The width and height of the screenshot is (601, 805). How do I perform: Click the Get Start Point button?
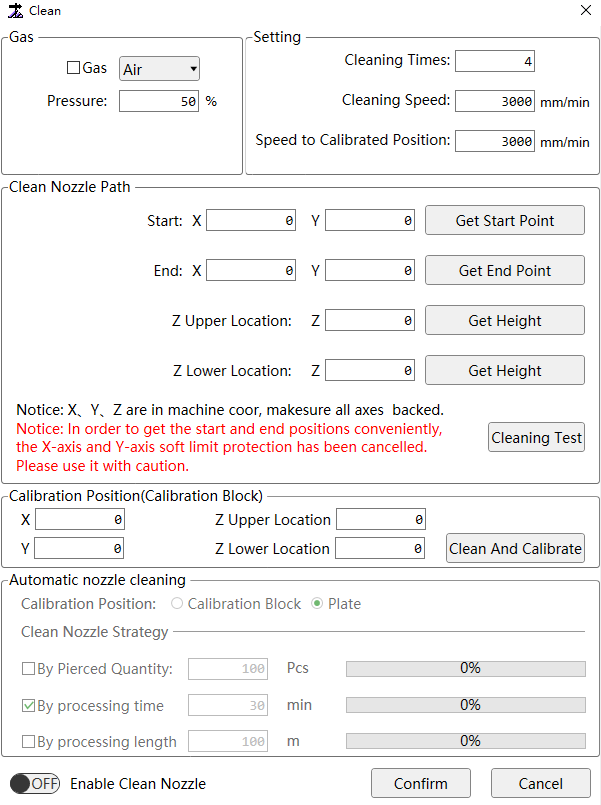505,220
